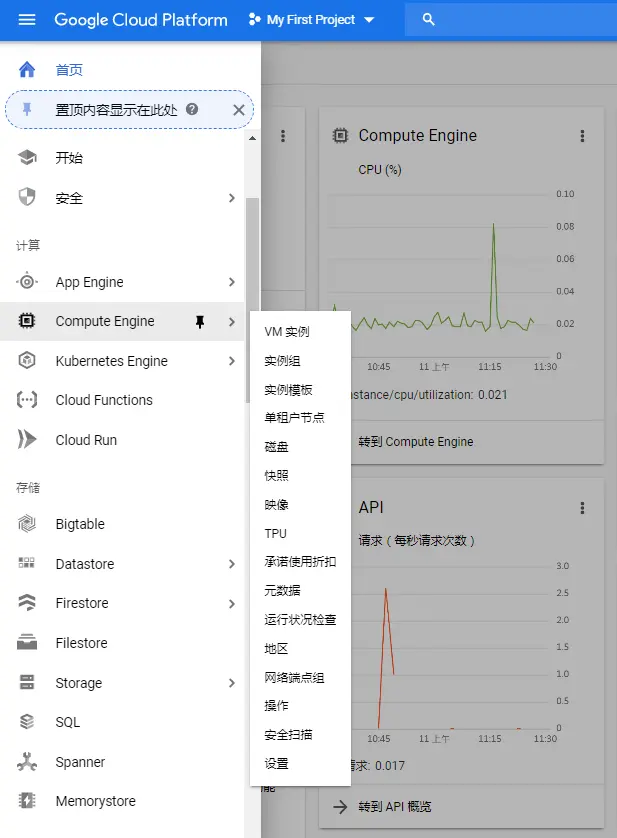Image resolution: width=617 pixels, height=838 pixels.
Task: Click the sidebar's vertical scrollbar thumb
Action: click(x=252, y=299)
